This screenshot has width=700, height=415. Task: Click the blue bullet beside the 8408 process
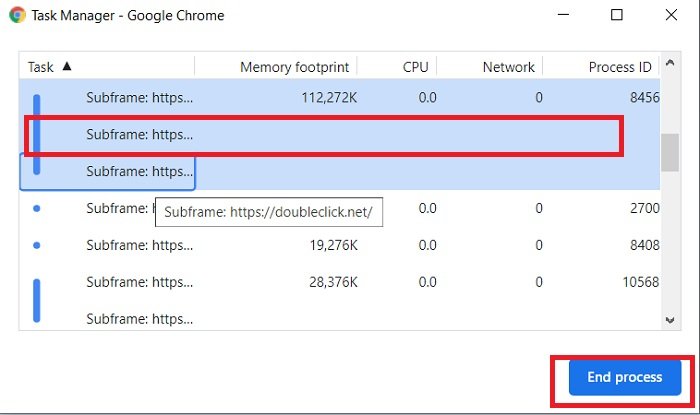click(x=37, y=245)
